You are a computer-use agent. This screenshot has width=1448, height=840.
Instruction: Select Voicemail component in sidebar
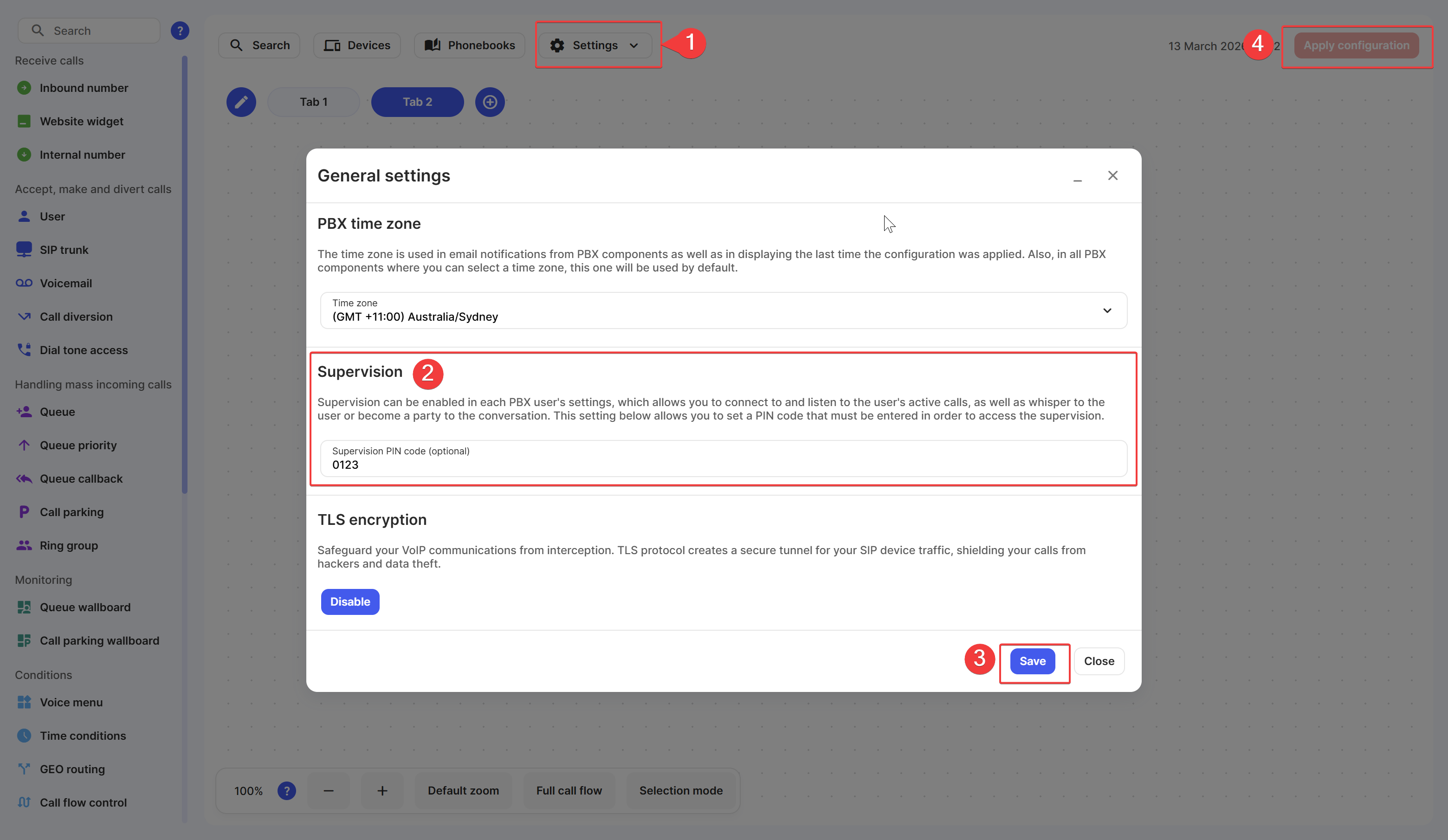[65, 283]
